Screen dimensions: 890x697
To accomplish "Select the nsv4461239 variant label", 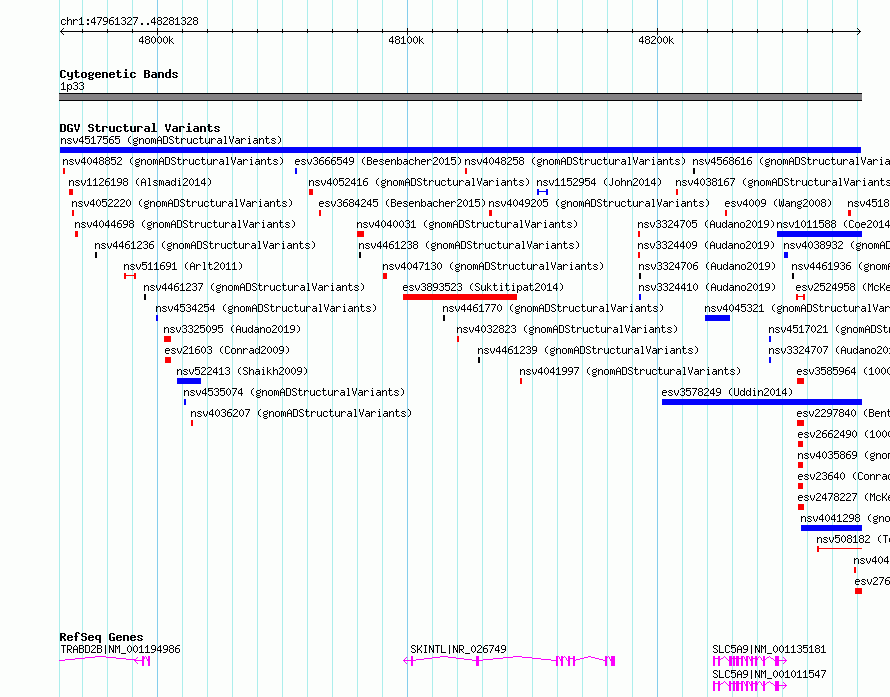I will pos(588,350).
